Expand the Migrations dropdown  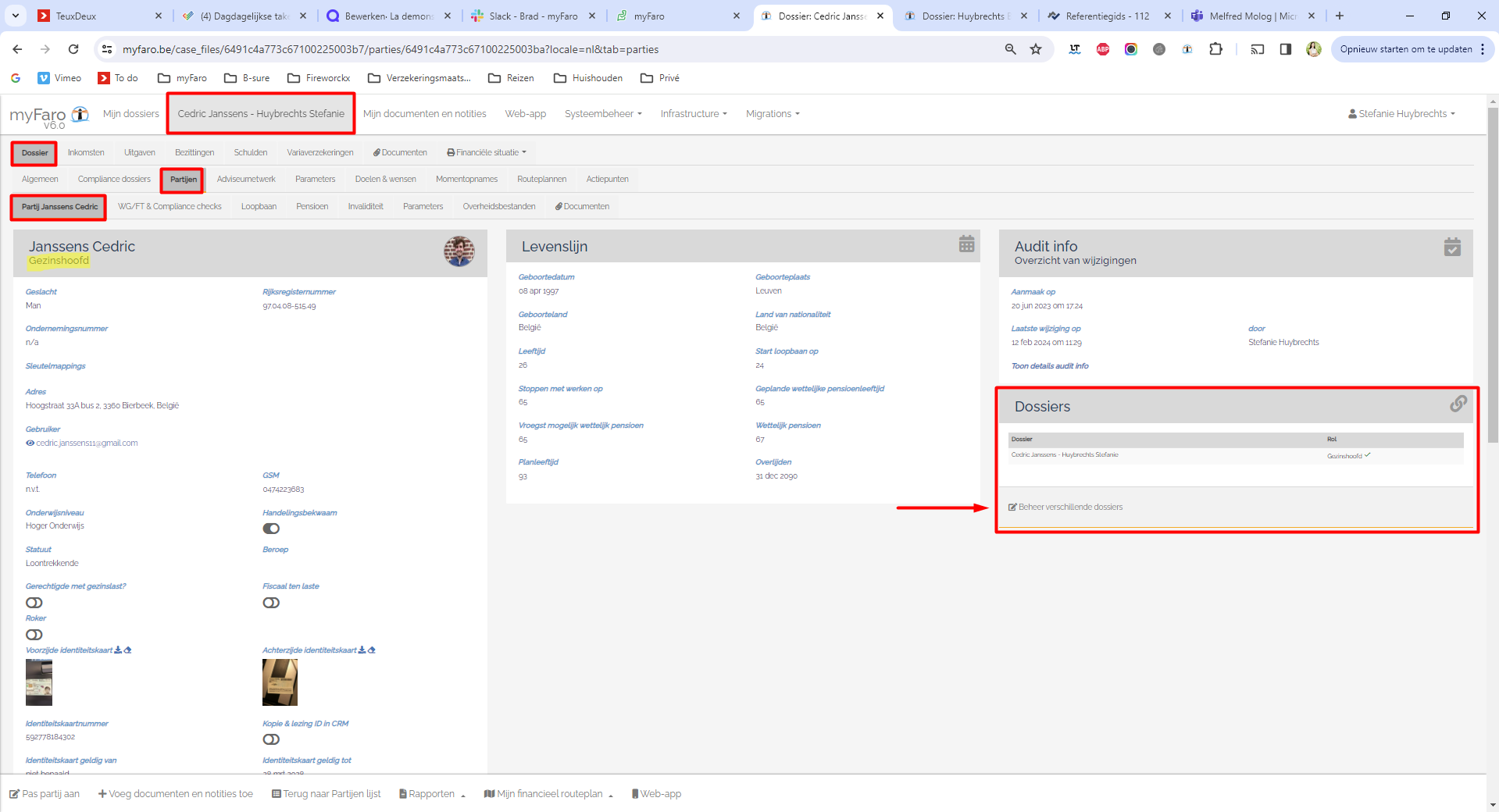[773, 114]
